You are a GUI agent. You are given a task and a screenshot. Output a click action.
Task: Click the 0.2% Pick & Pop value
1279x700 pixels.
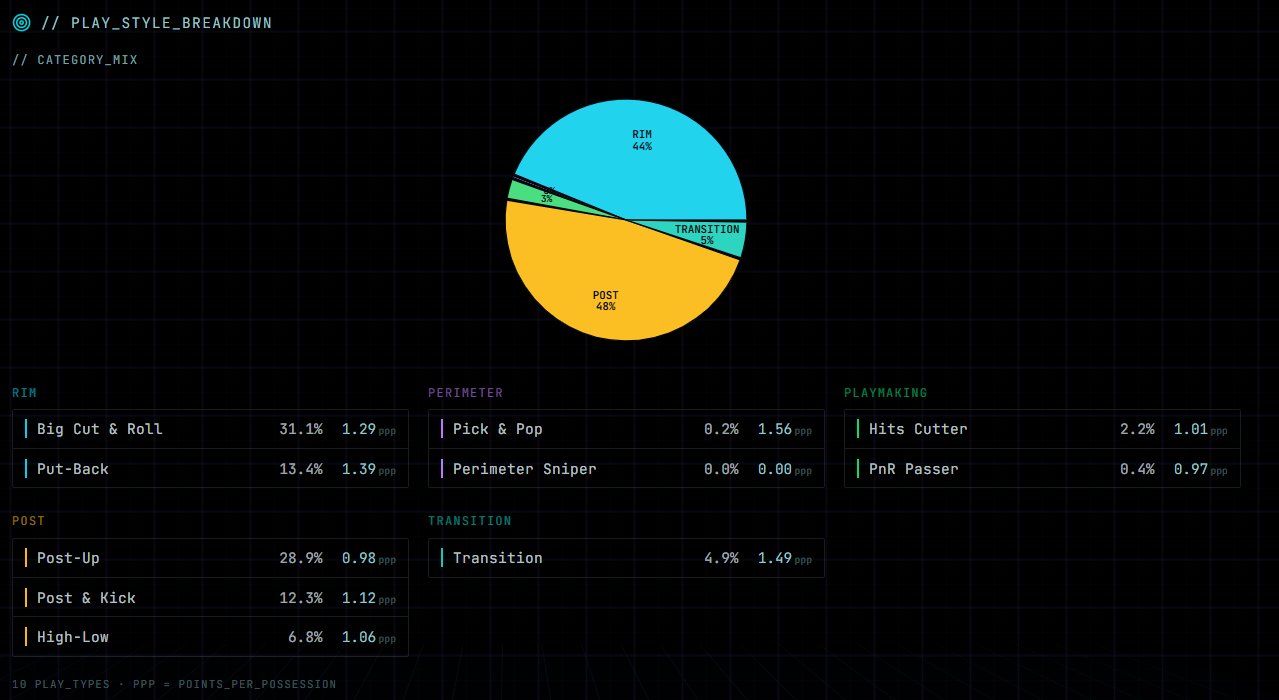pos(721,429)
